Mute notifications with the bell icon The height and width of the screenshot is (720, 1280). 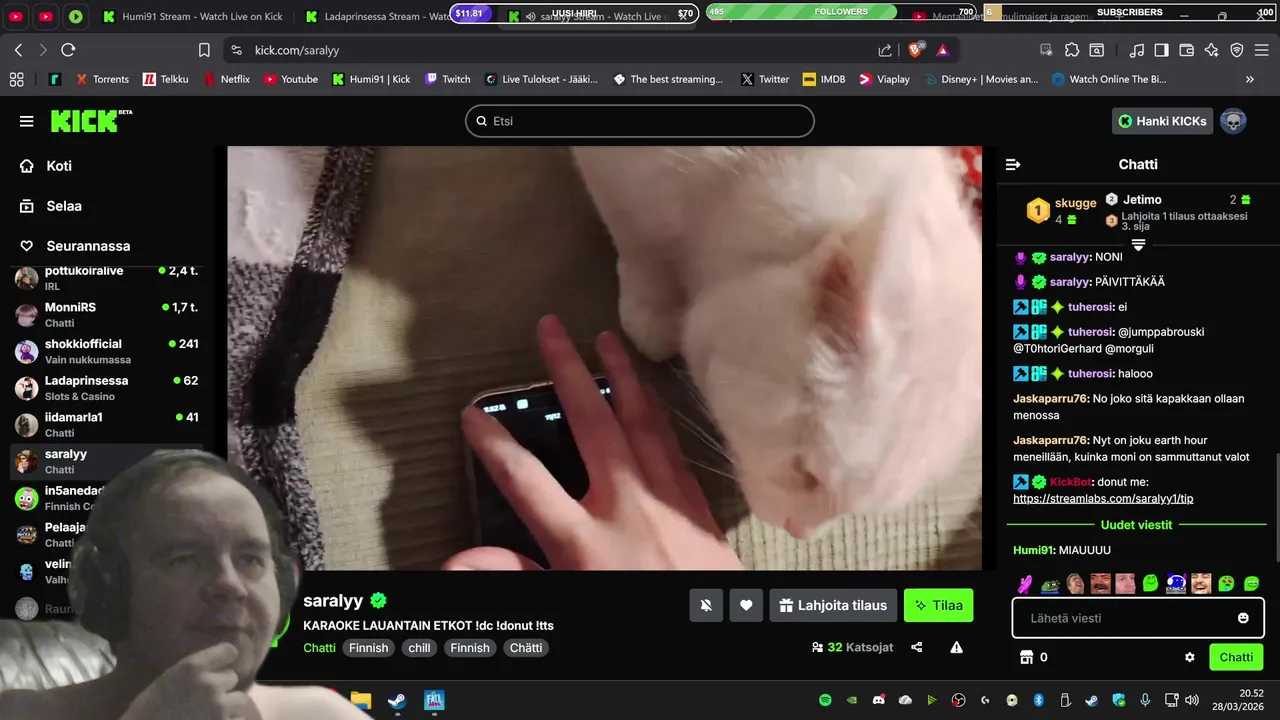coord(706,605)
